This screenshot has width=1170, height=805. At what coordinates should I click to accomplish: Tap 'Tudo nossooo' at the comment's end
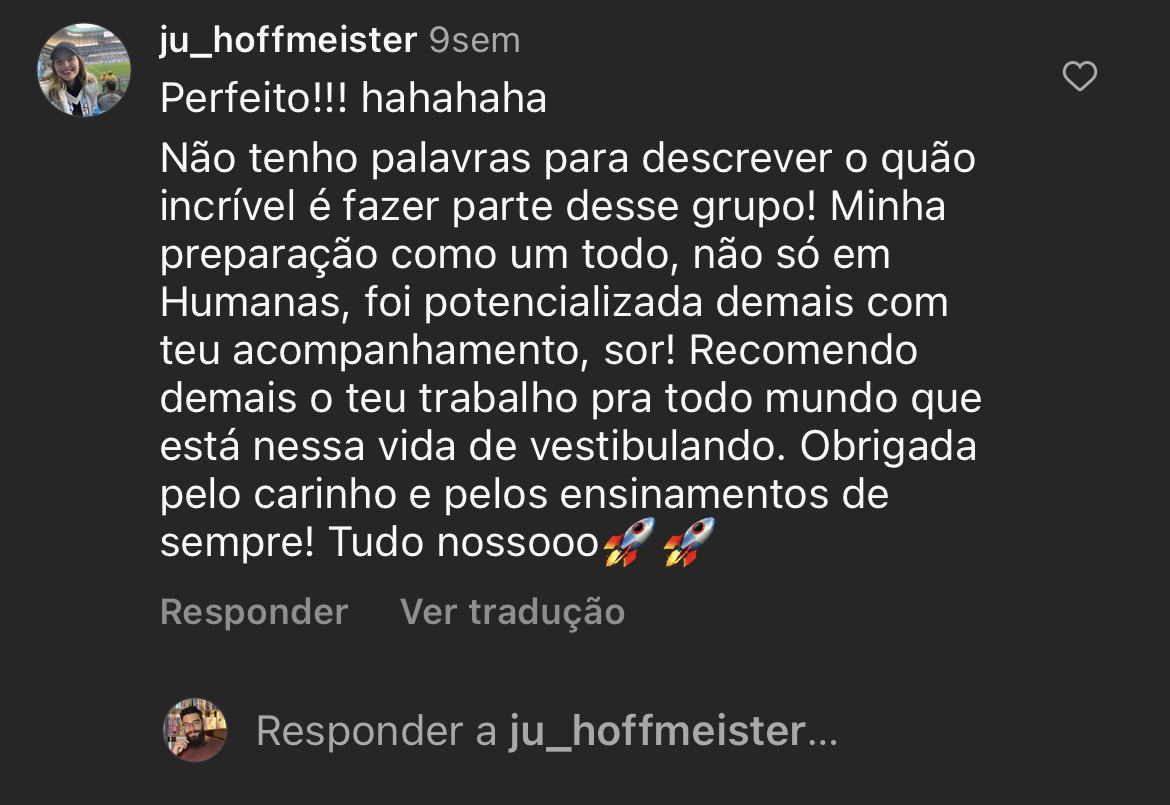463,543
